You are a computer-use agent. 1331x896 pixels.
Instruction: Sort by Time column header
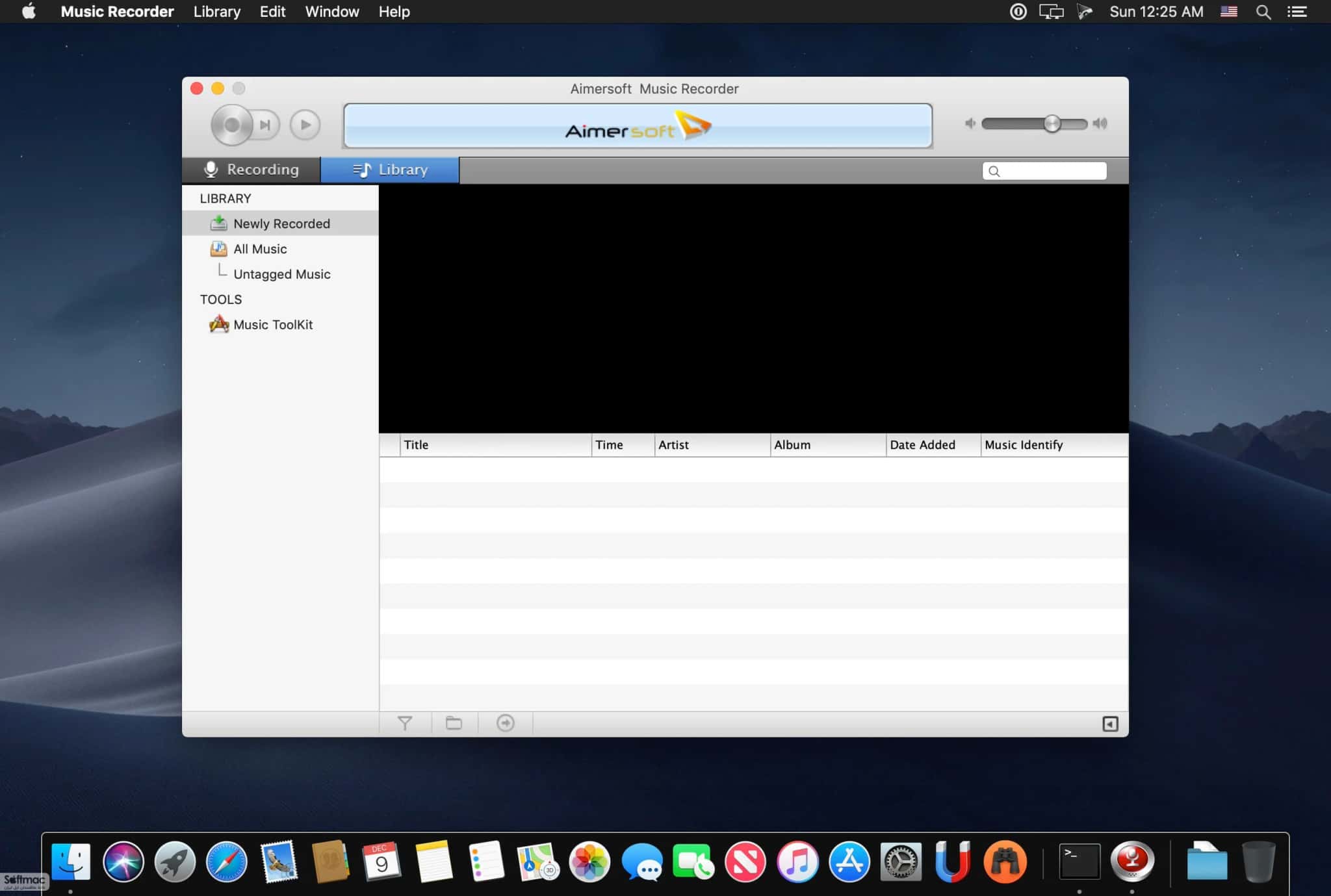623,445
